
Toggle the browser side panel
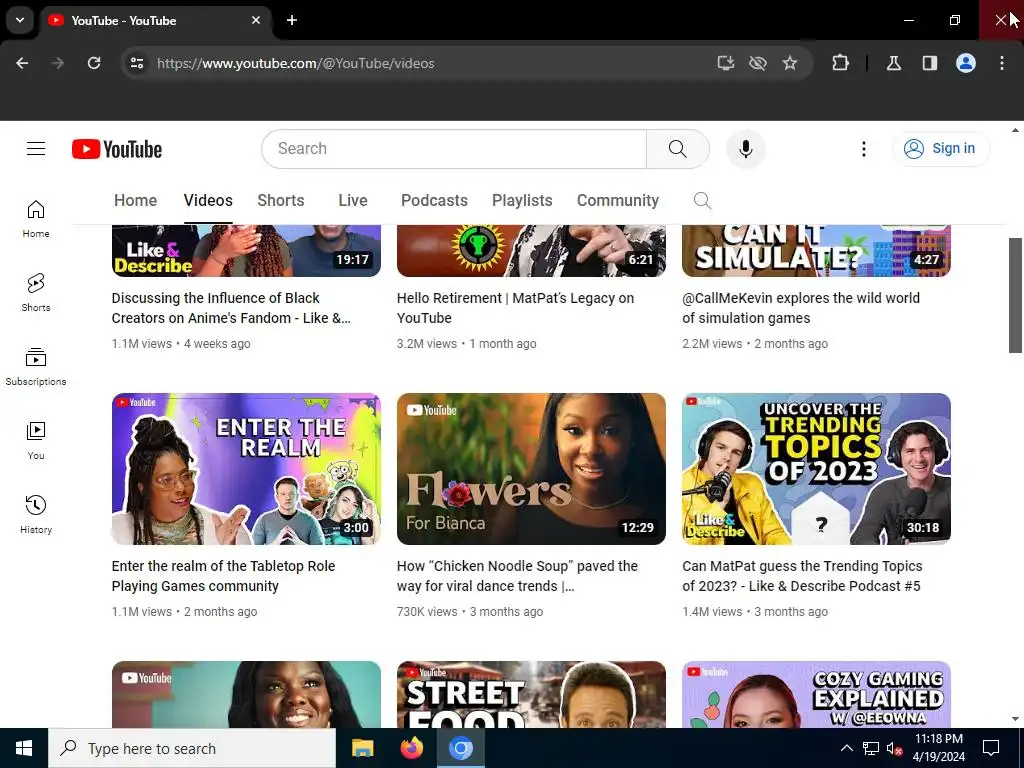[x=929, y=63]
